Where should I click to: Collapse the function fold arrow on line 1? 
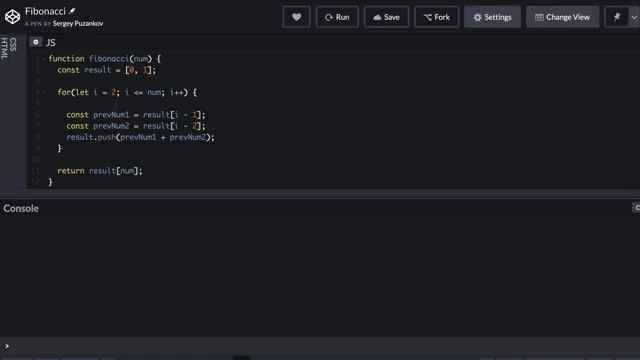pyautogui.click(x=43, y=59)
